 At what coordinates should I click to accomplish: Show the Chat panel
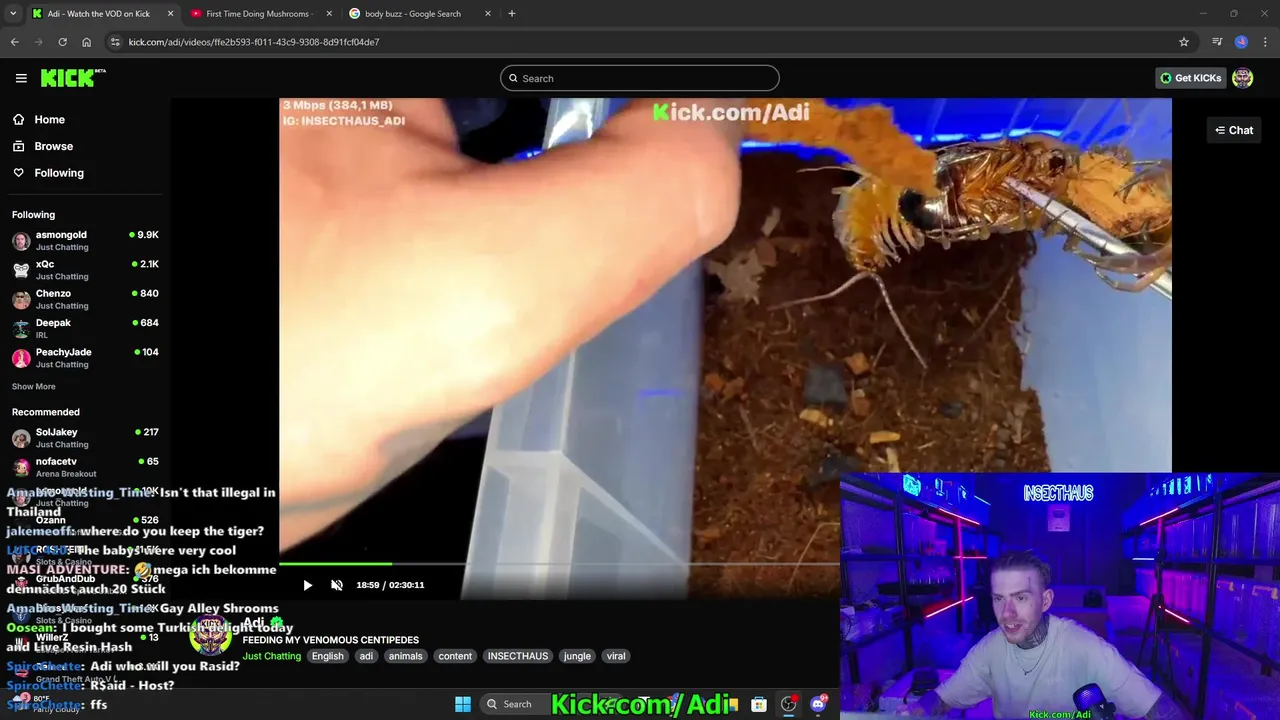tap(1234, 130)
